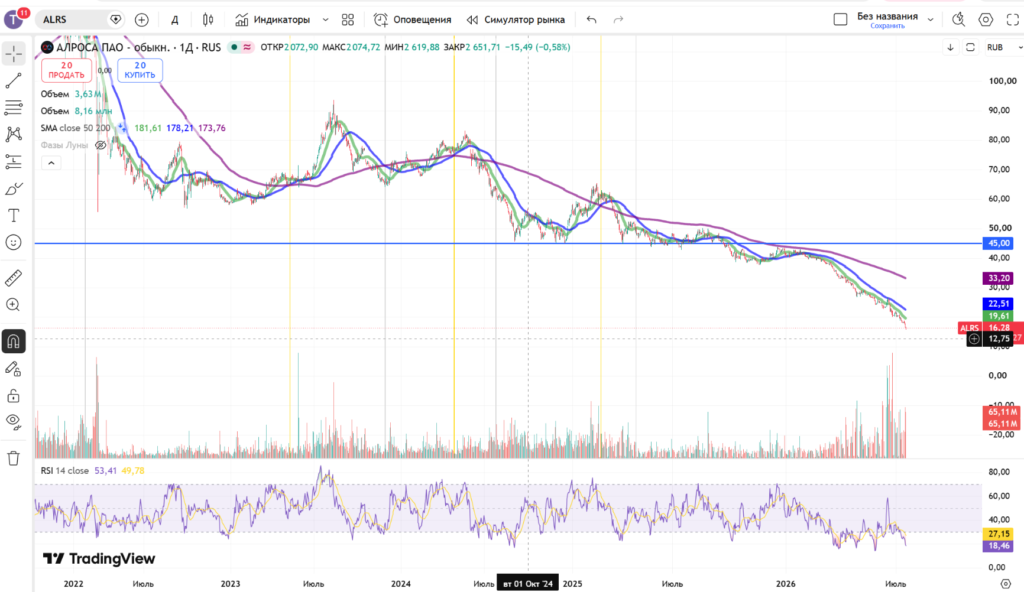Open Оповещения alerts
Viewport: 1024px width, 592px height.
pyautogui.click(x=413, y=20)
